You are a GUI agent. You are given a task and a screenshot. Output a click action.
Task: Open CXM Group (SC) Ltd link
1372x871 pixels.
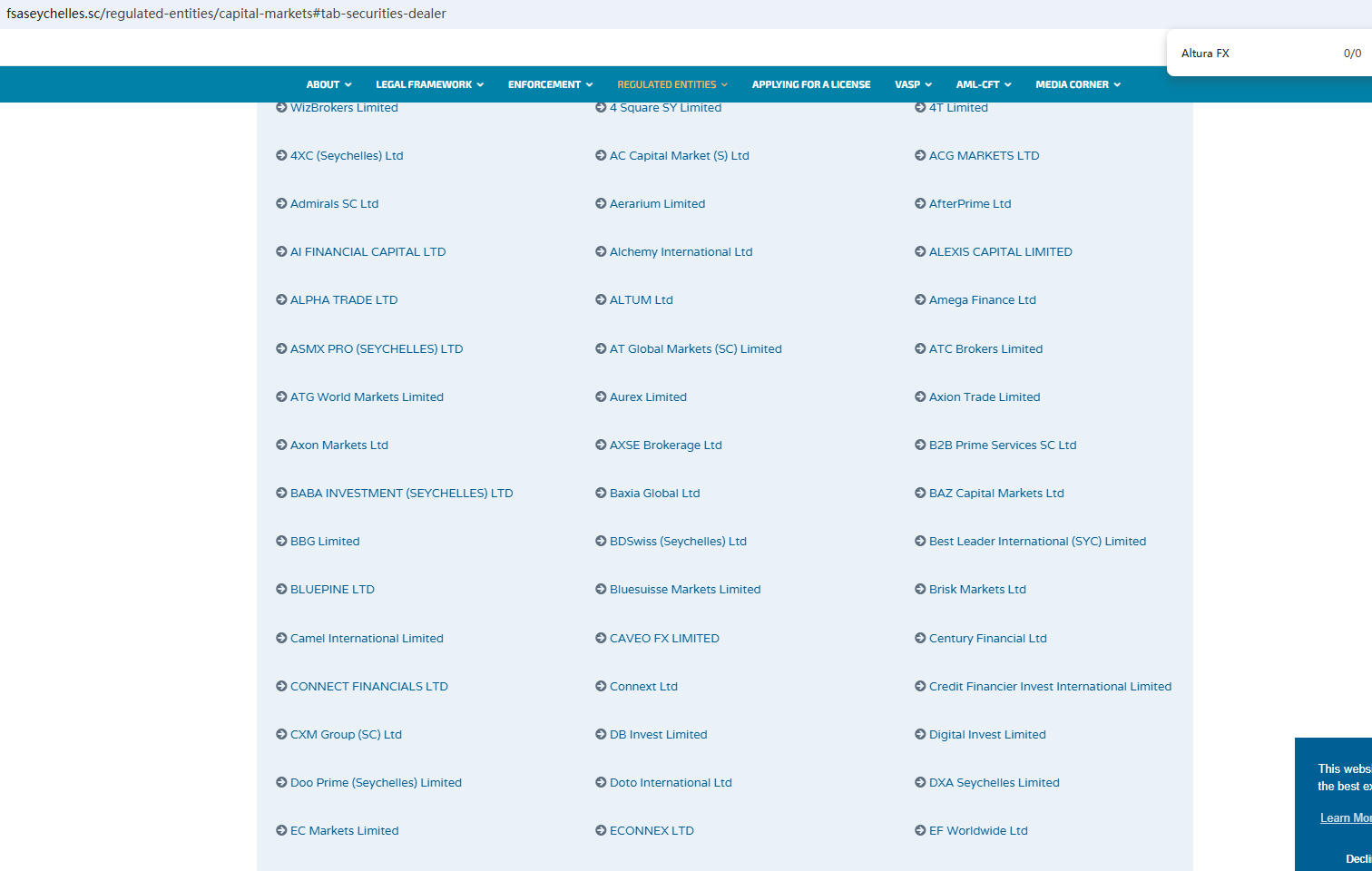(x=346, y=734)
